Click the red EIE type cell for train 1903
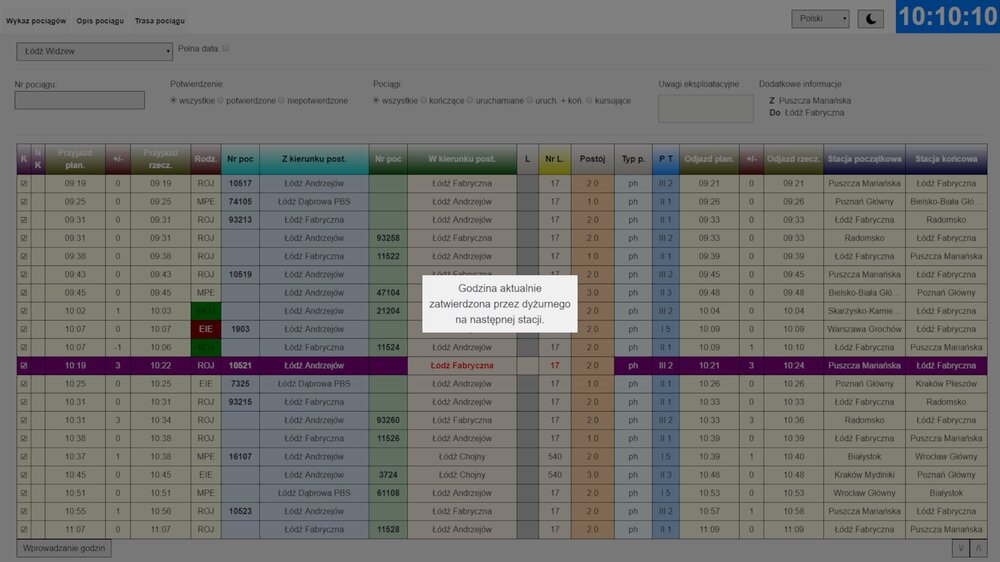Image resolution: width=1000 pixels, height=562 pixels. pyautogui.click(x=206, y=329)
